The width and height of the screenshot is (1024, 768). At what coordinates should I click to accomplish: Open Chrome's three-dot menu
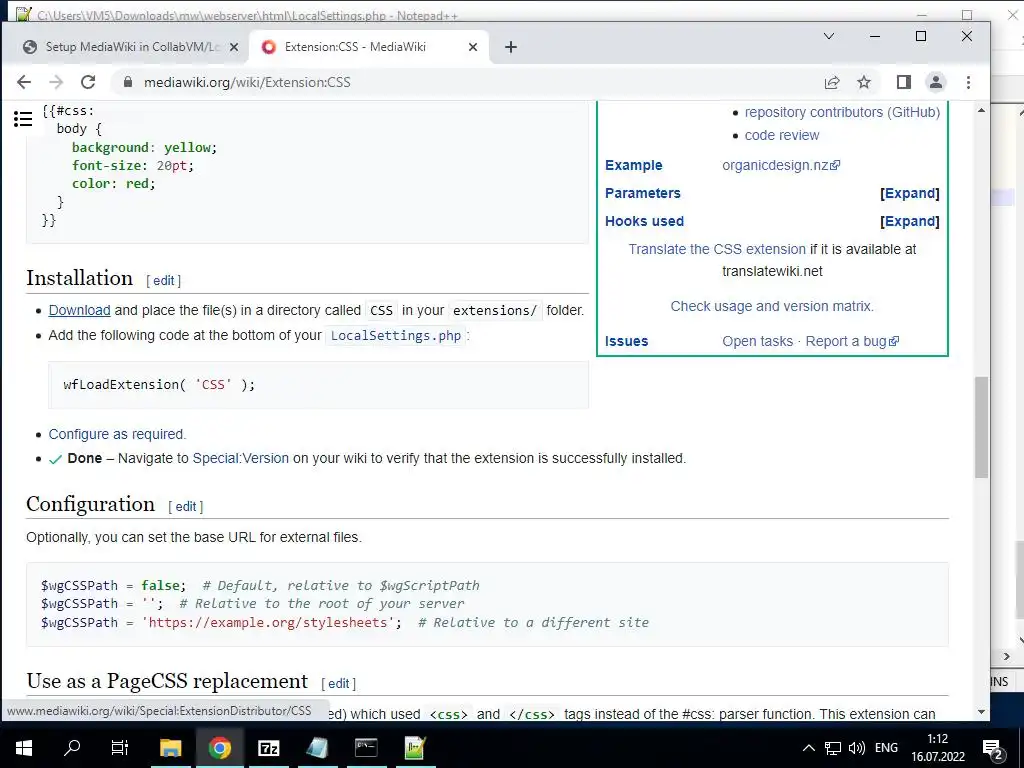tap(968, 82)
